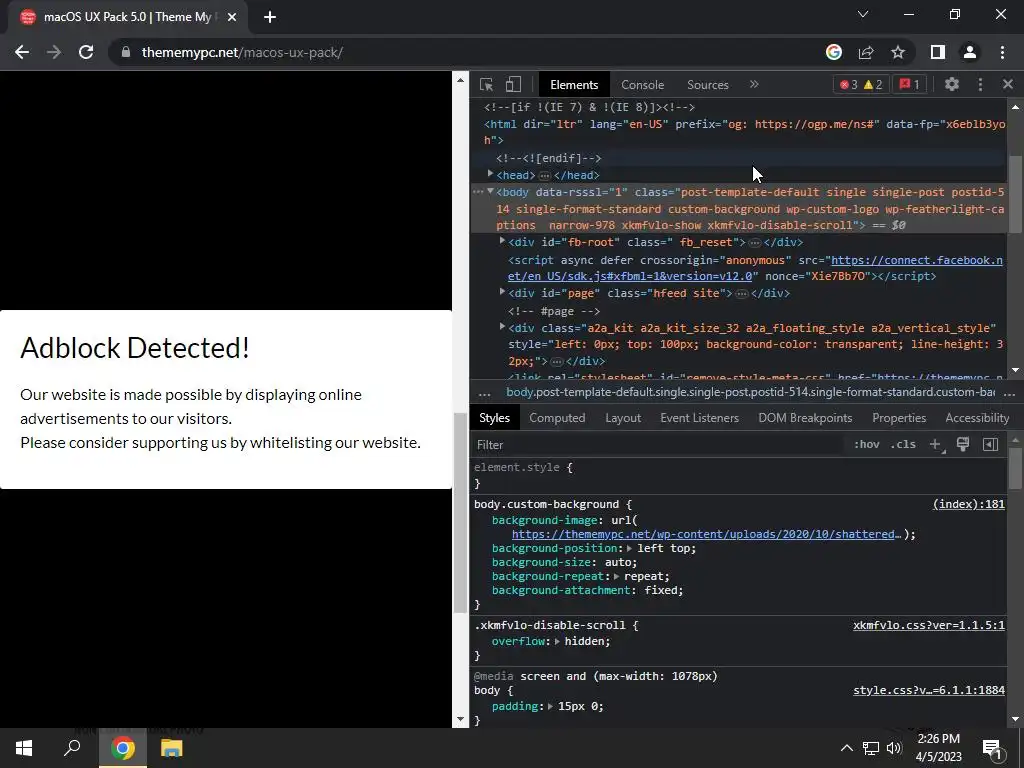1024x768 pixels.
Task: Open DevTools customize three-dot menu
Action: (980, 84)
